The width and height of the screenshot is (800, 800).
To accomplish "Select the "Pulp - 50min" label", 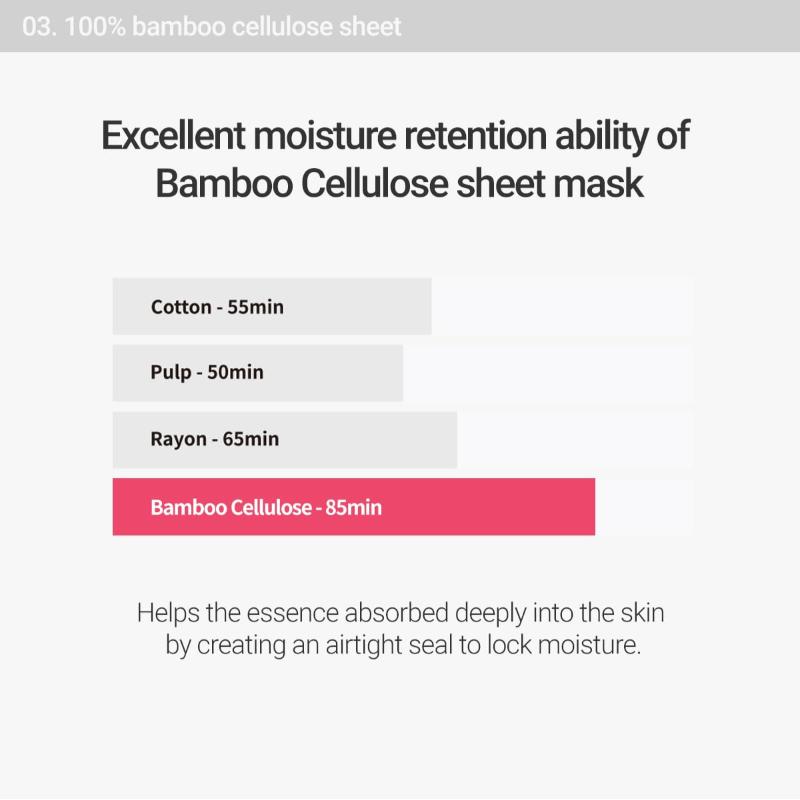I will pos(207,373).
